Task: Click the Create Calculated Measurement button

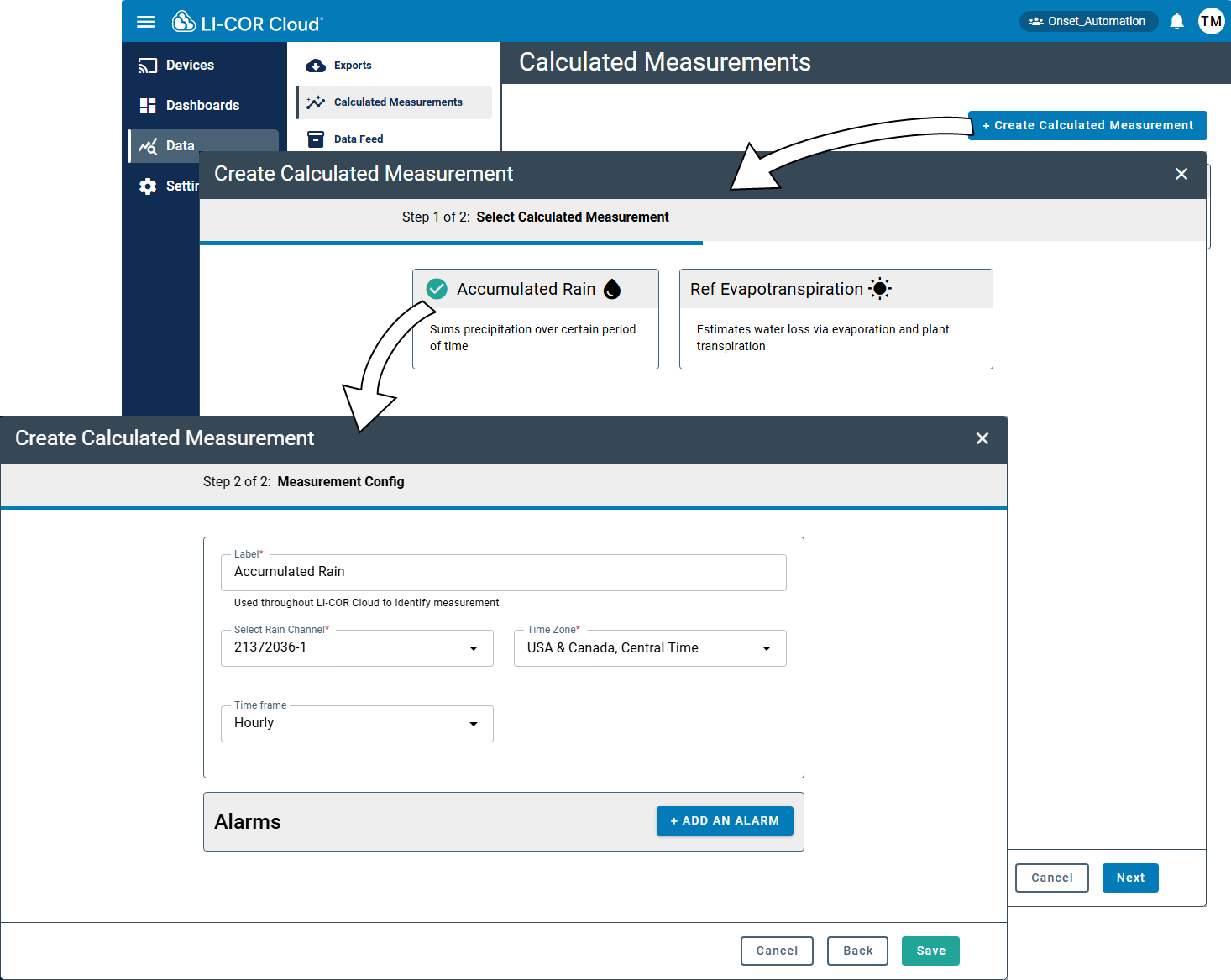Action: coord(1087,125)
